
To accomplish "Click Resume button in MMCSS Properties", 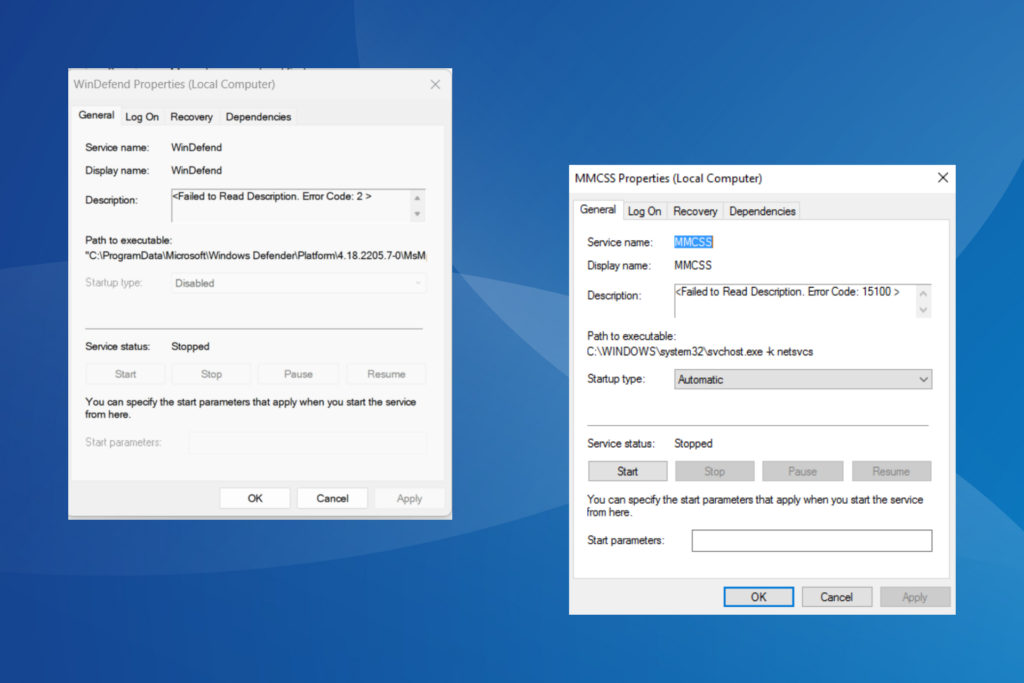I will pyautogui.click(x=891, y=471).
